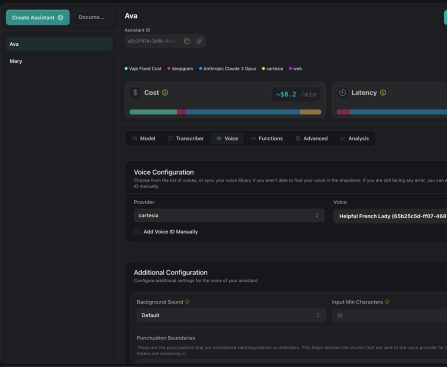The width and height of the screenshot is (447, 367).
Task: Click the pink segment of Latency bar
Action: (343, 112)
